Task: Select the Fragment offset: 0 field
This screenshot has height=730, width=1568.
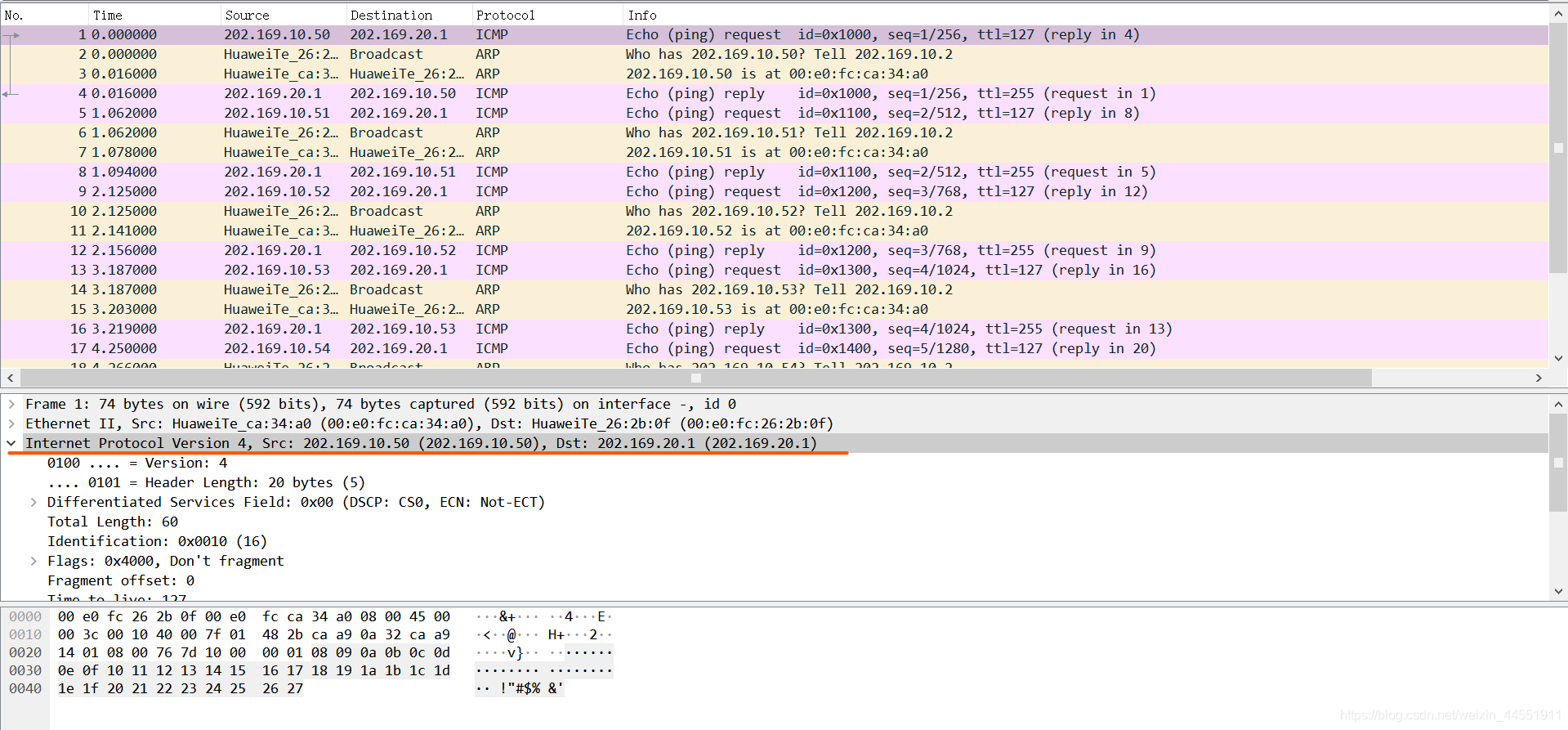Action: [x=121, y=580]
